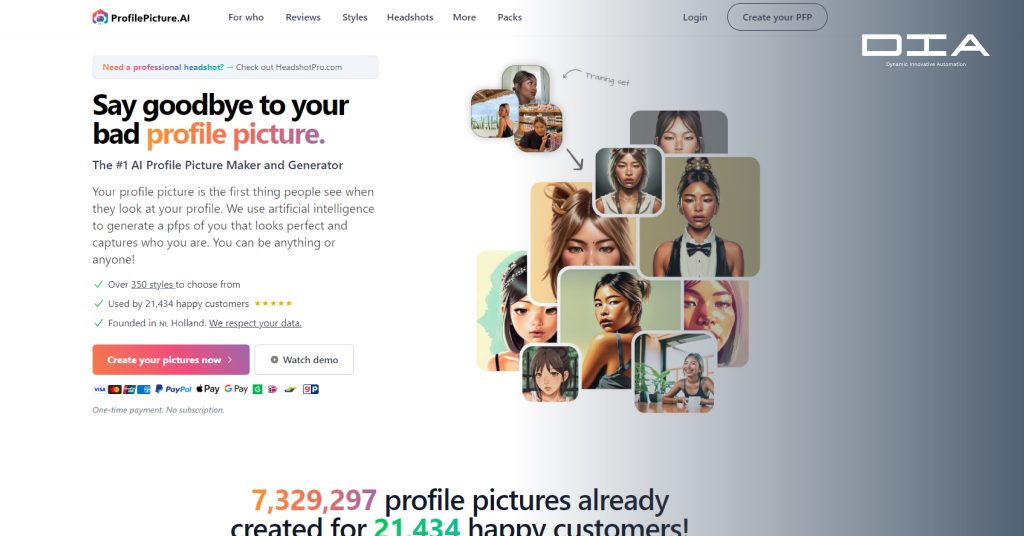Screen dimensions: 1024x536
Task: Open the For who menu
Action: (246, 18)
